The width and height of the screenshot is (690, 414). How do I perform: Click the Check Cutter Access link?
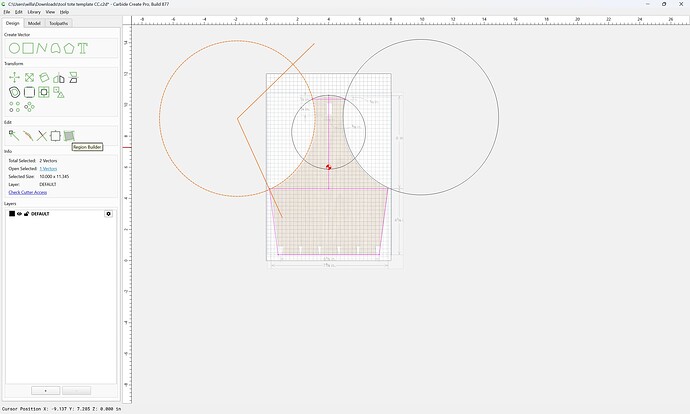(28, 192)
